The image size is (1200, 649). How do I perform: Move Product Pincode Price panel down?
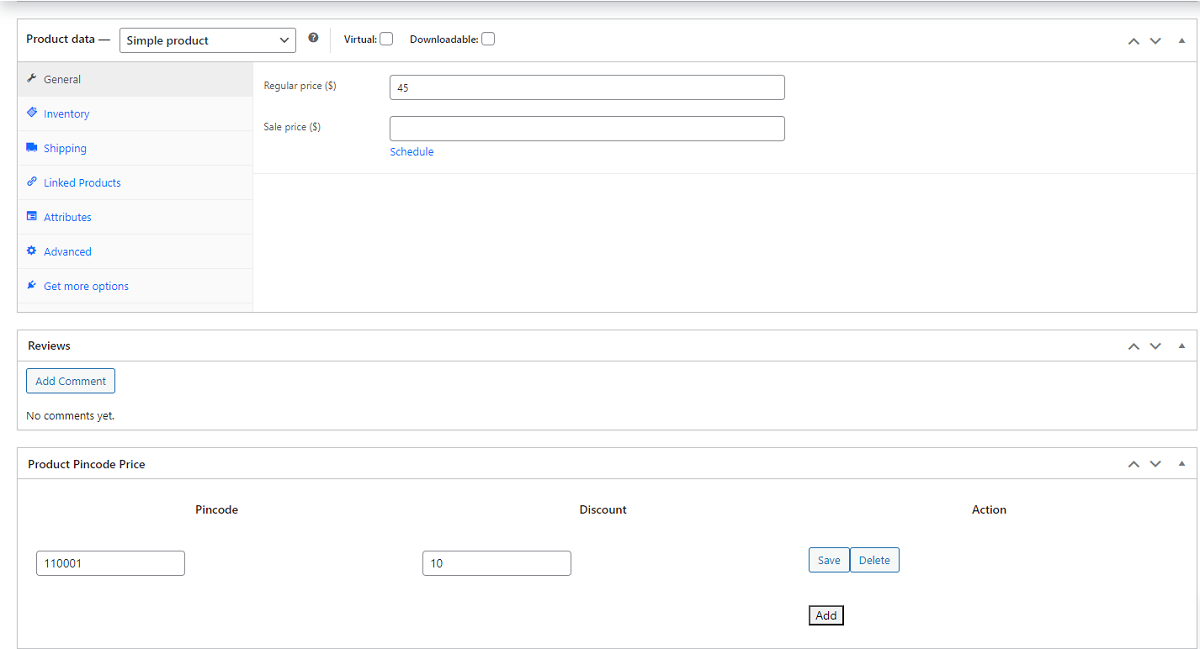(x=1155, y=463)
